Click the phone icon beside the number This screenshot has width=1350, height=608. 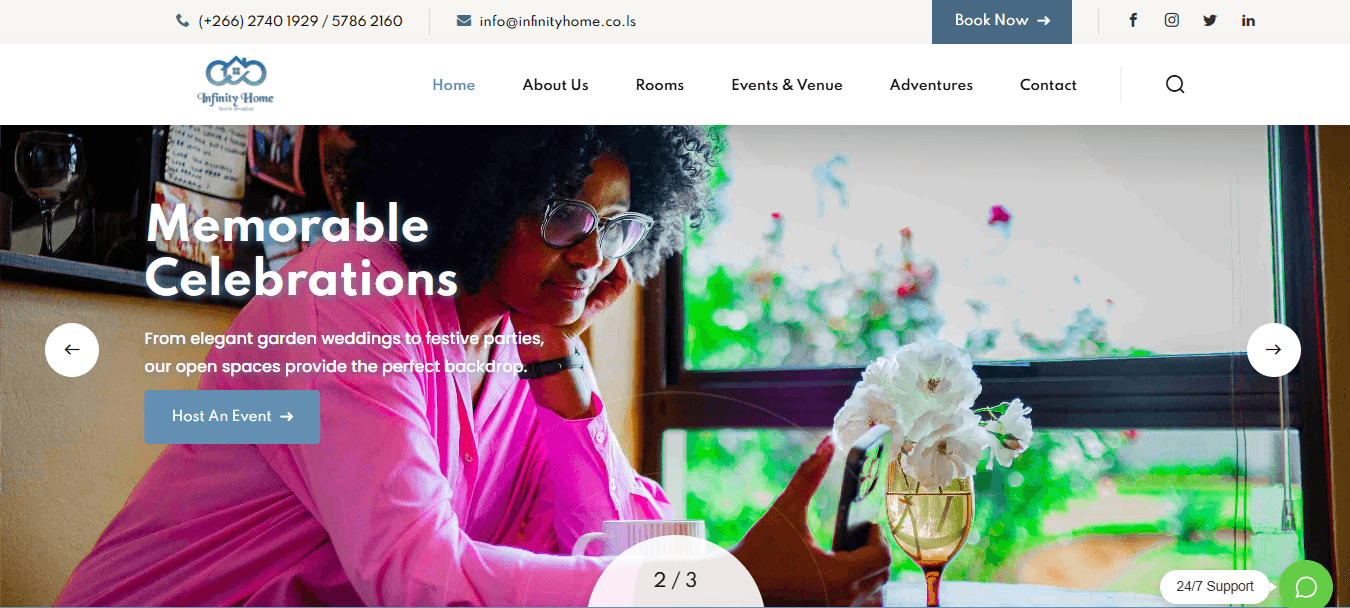pos(182,21)
